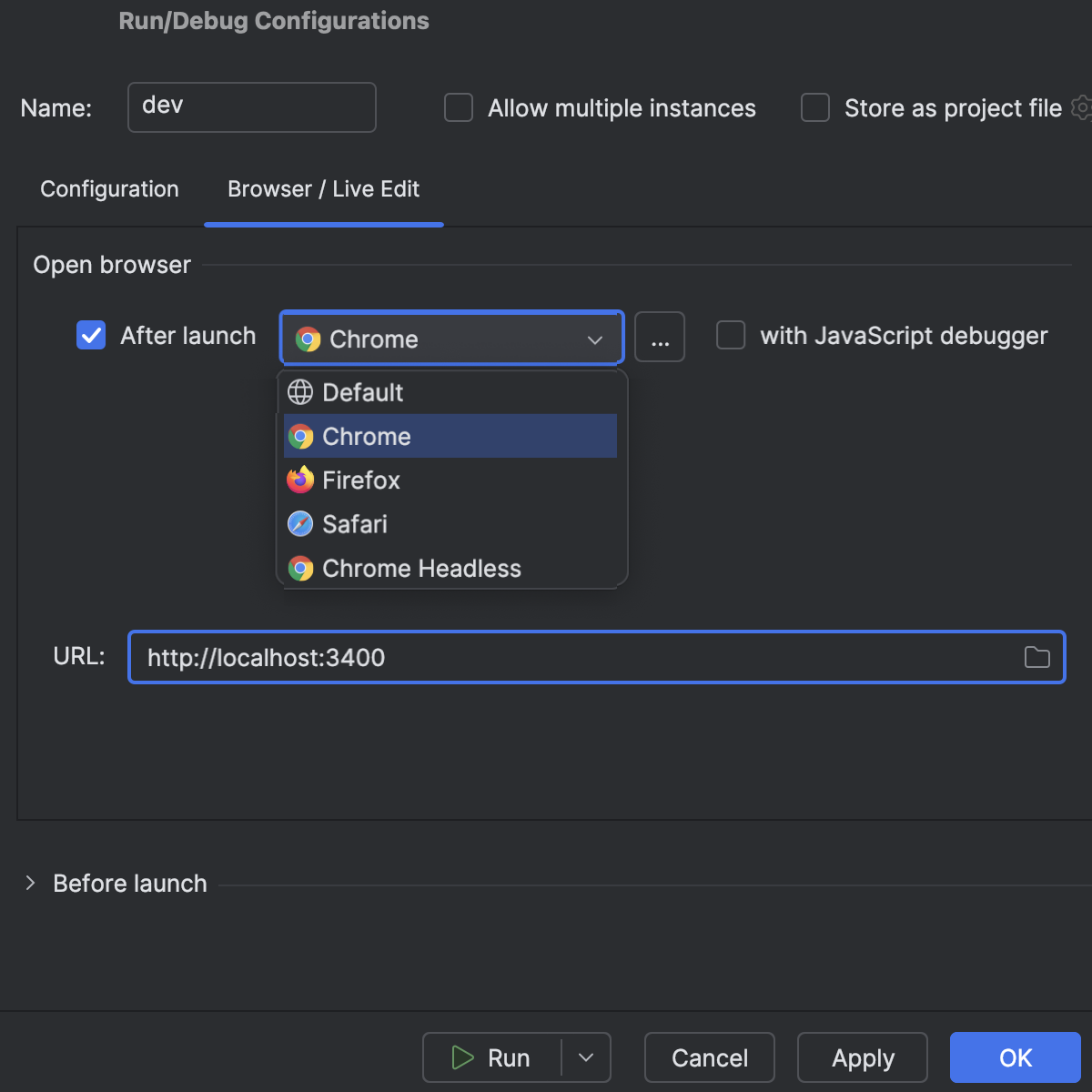
Task: Select the Chrome browser icon in the list
Action: tap(300, 436)
